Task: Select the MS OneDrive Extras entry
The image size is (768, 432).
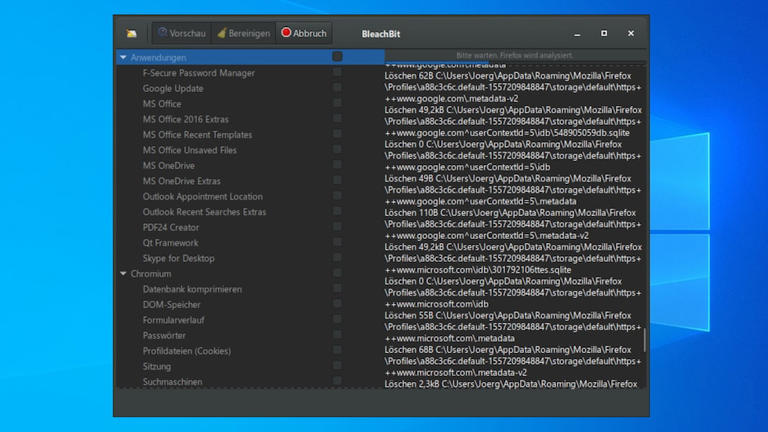Action: point(182,181)
